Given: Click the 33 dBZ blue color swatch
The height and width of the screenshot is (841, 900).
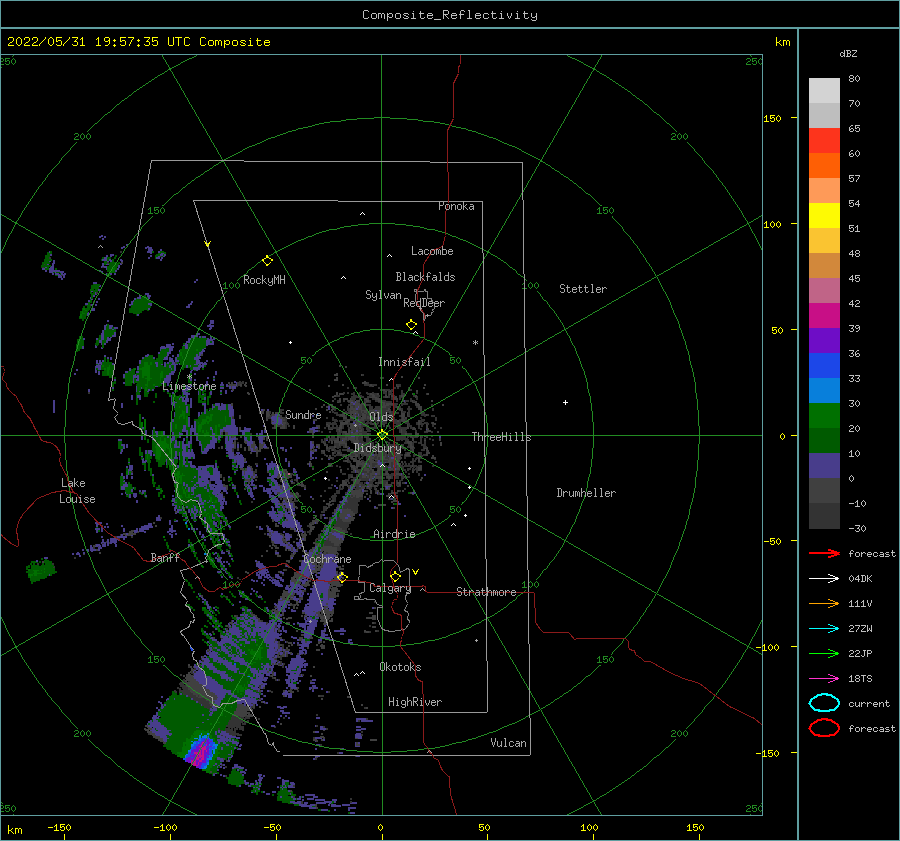Looking at the screenshot, I should pos(824,390).
